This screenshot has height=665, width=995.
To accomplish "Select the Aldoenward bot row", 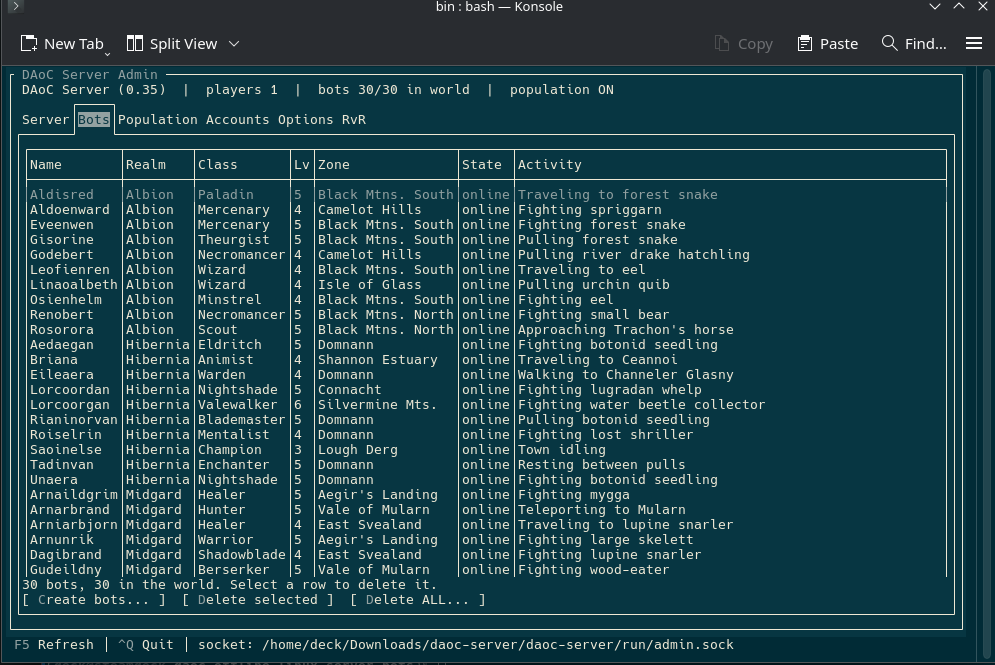I will coord(487,209).
